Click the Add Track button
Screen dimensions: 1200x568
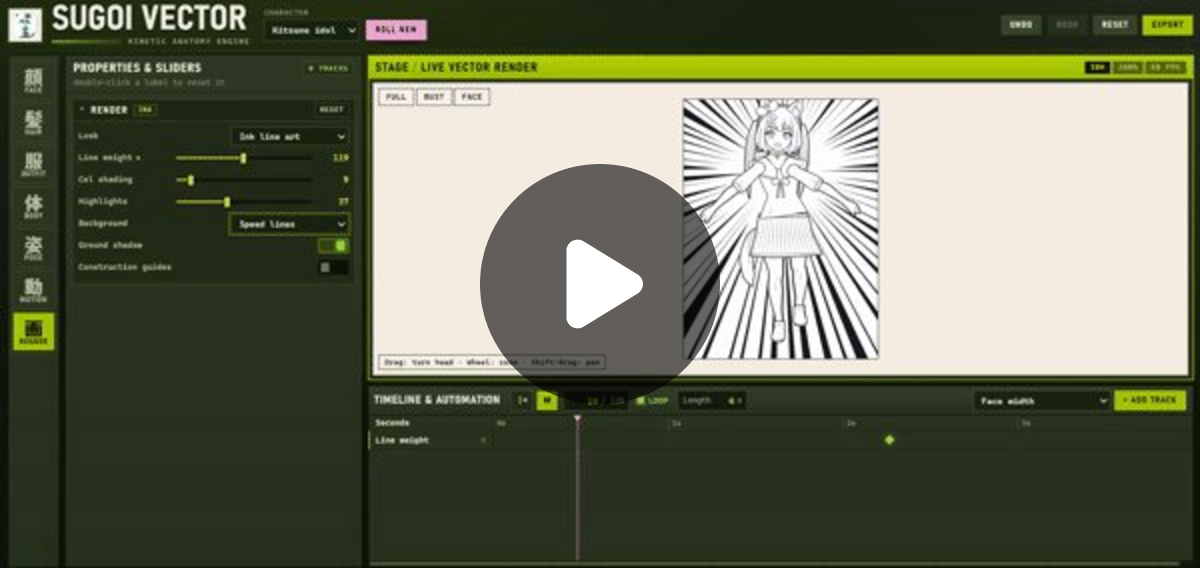pos(1150,401)
